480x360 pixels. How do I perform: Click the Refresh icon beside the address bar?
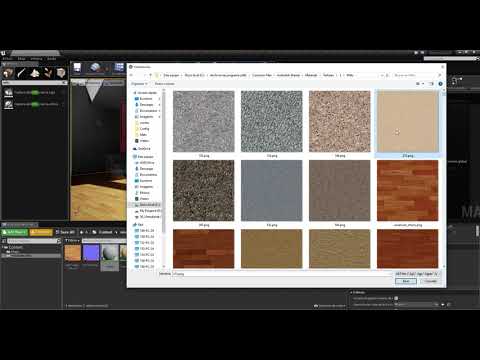pos(387,75)
